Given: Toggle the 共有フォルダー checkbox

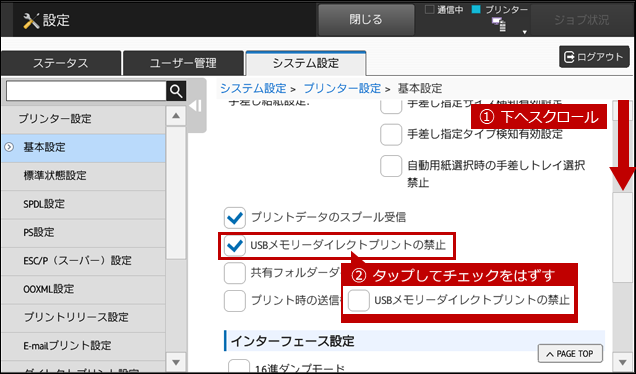Looking at the screenshot, I should pyautogui.click(x=234, y=273).
